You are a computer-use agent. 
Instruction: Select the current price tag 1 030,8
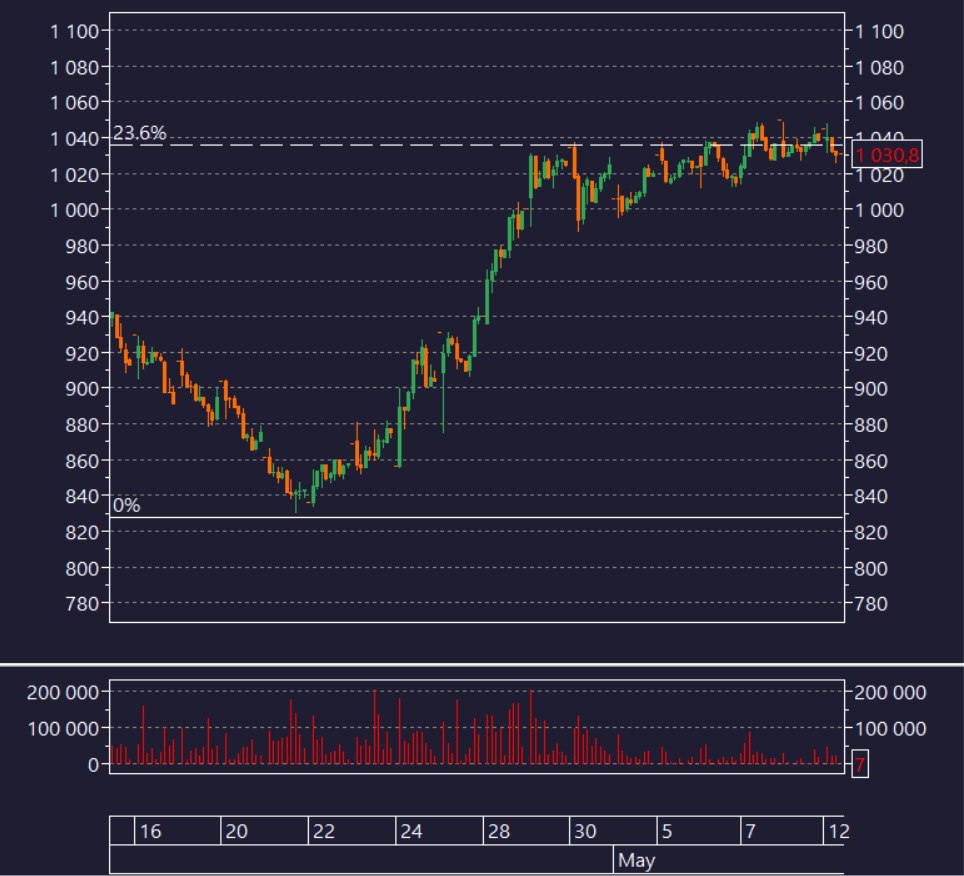(887, 155)
